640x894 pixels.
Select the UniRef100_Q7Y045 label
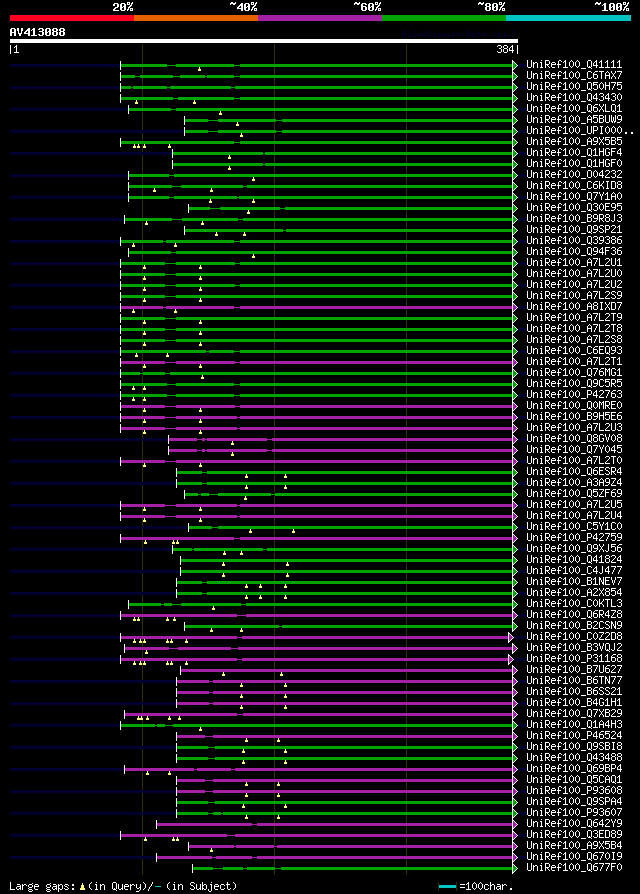574,450
